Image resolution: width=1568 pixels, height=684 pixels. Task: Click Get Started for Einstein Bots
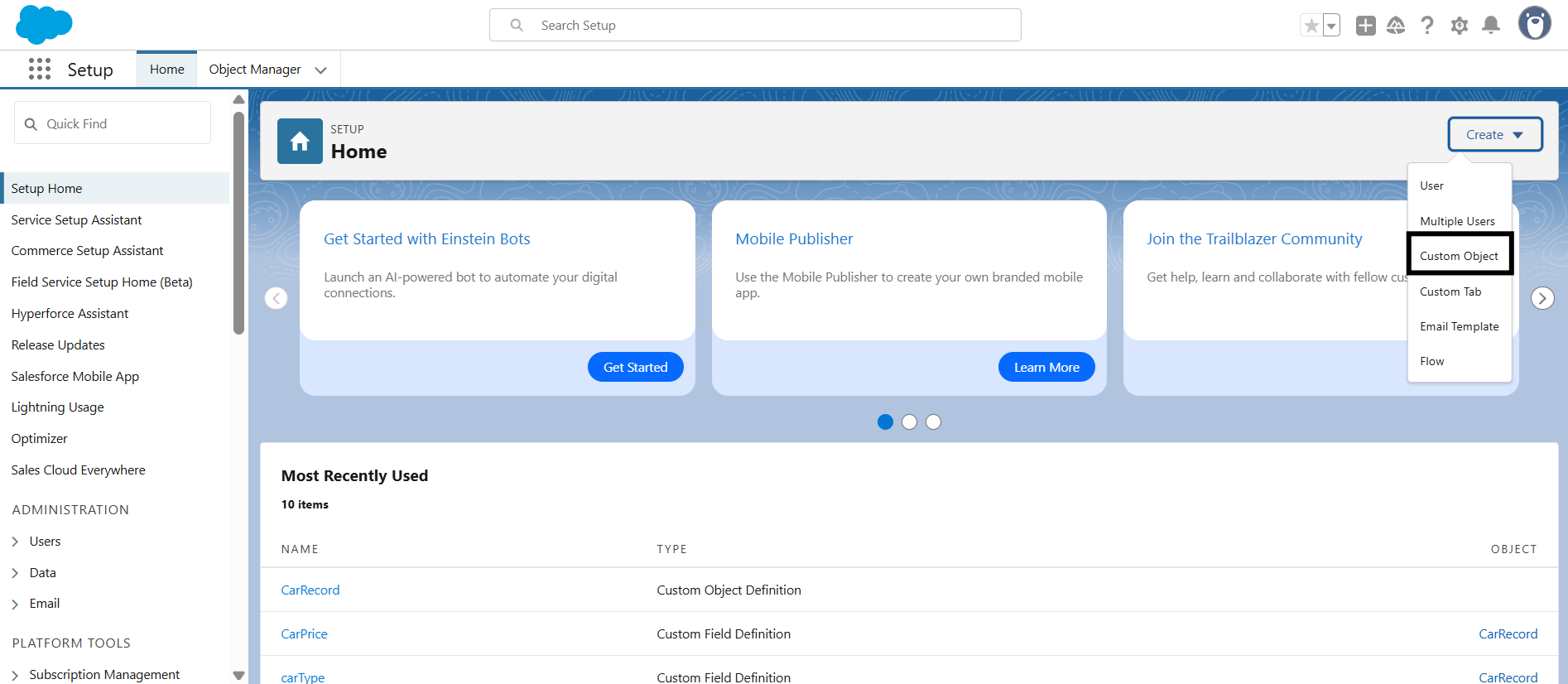pos(636,367)
